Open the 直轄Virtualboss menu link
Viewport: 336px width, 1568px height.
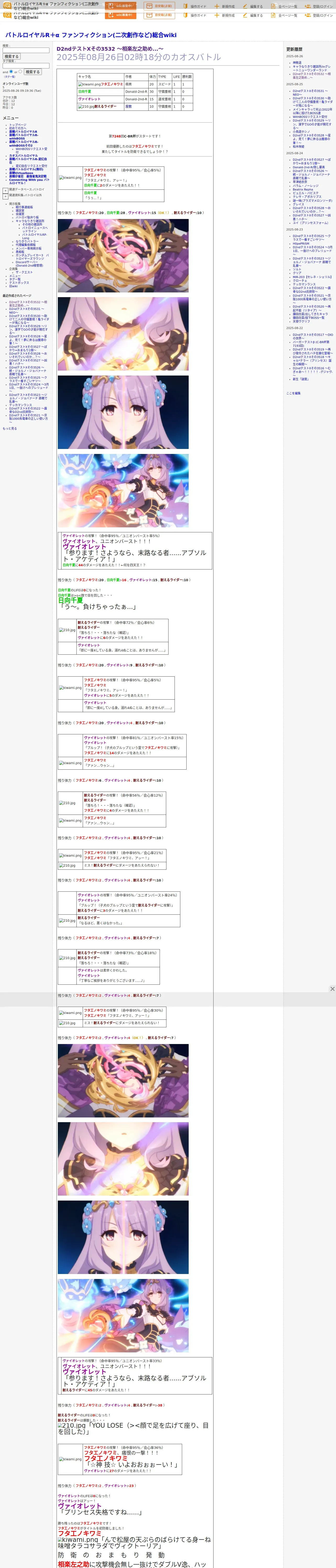coord(21,173)
